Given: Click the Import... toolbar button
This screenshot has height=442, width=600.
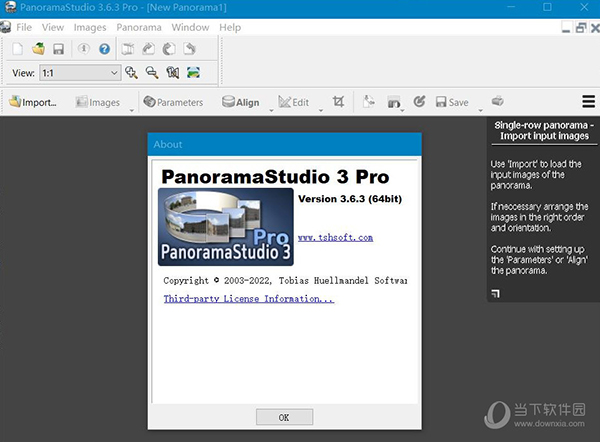Looking at the screenshot, I should click(x=33, y=102).
